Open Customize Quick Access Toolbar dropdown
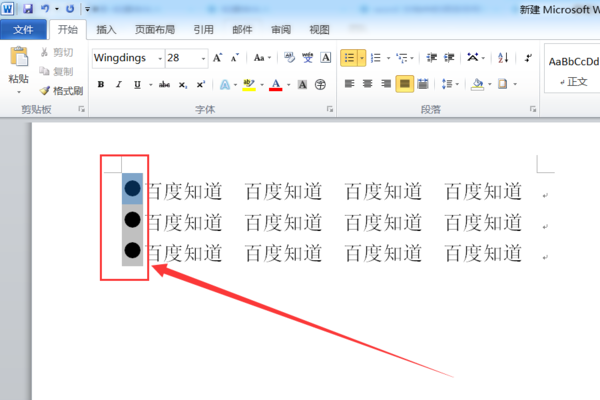 (x=87, y=9)
